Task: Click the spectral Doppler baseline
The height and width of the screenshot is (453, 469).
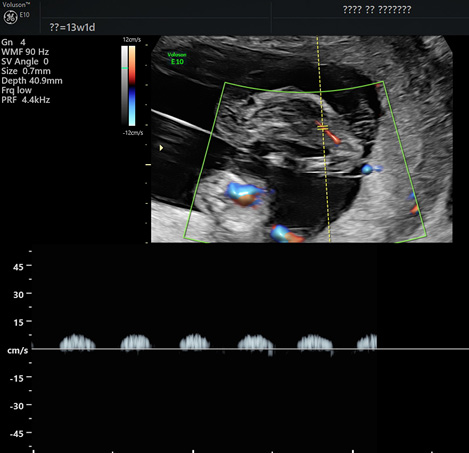Action: (x=250, y=349)
